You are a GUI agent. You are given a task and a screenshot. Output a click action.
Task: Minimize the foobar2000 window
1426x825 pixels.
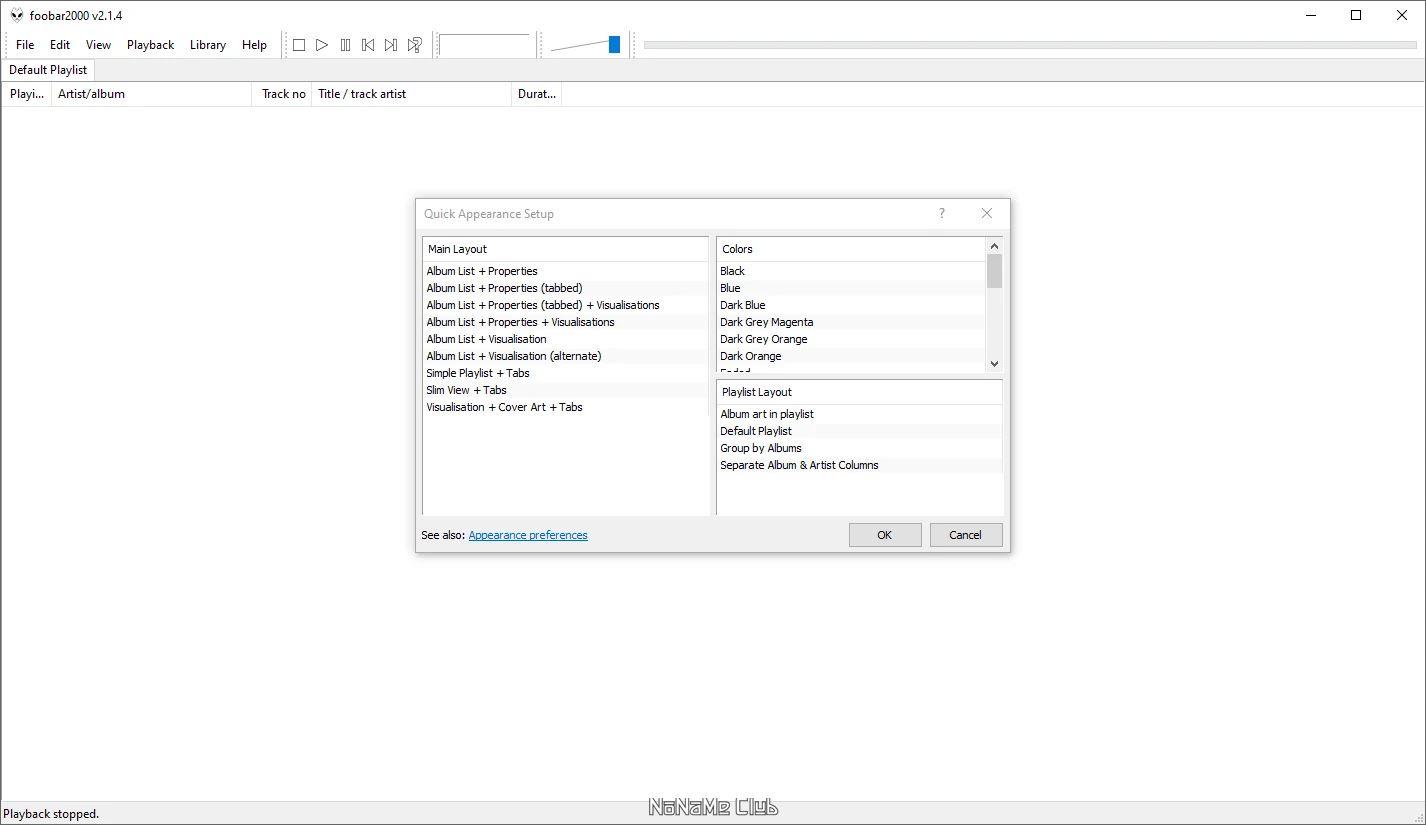coord(1311,15)
